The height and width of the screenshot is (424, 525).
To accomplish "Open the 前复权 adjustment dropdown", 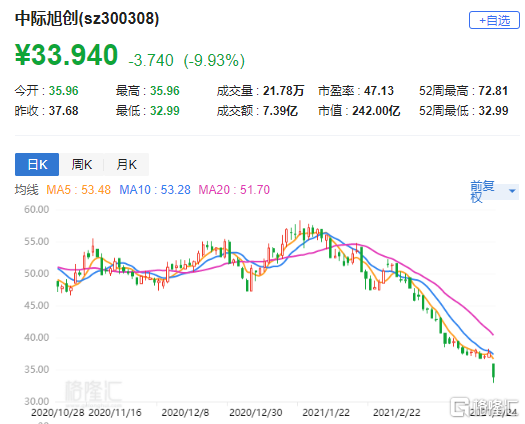I will 494,192.
